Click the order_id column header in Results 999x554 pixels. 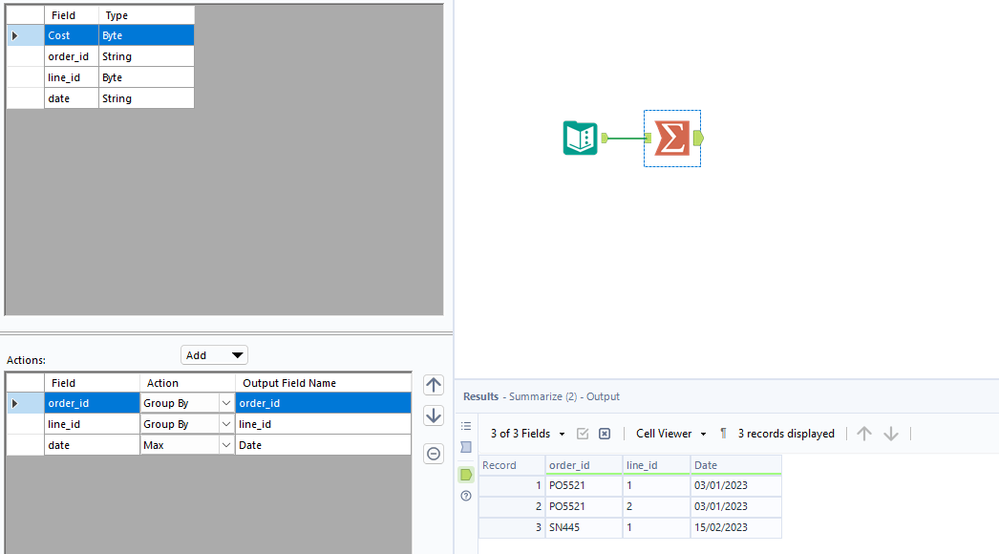click(584, 465)
